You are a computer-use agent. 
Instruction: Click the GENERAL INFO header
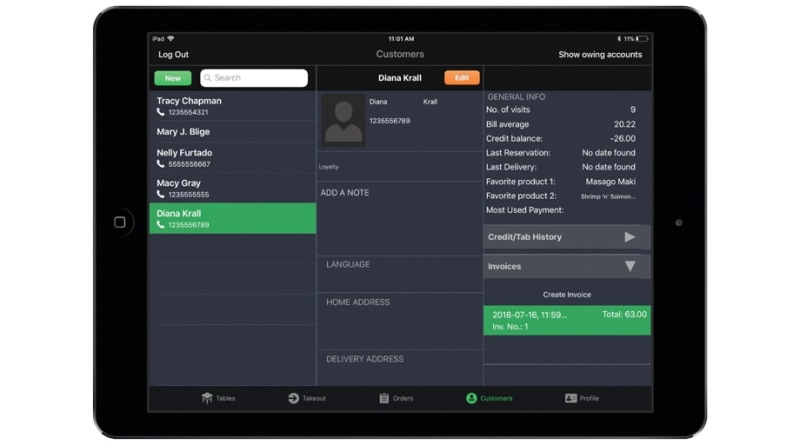click(516, 96)
